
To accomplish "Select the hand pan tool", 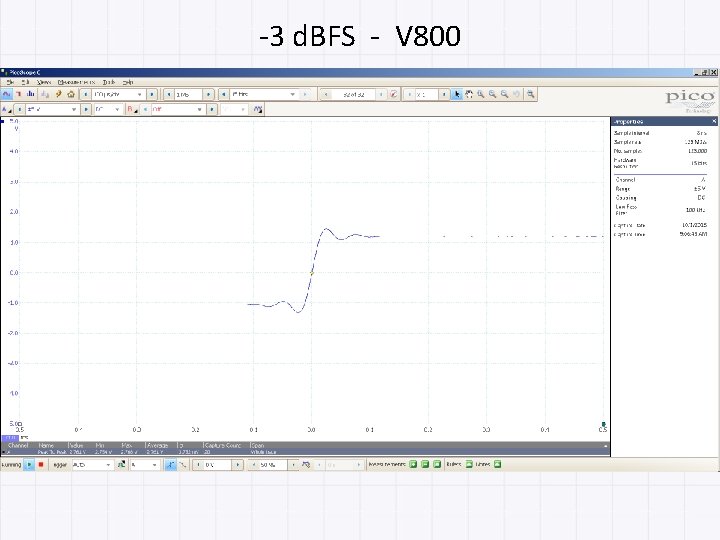I will [x=469, y=94].
